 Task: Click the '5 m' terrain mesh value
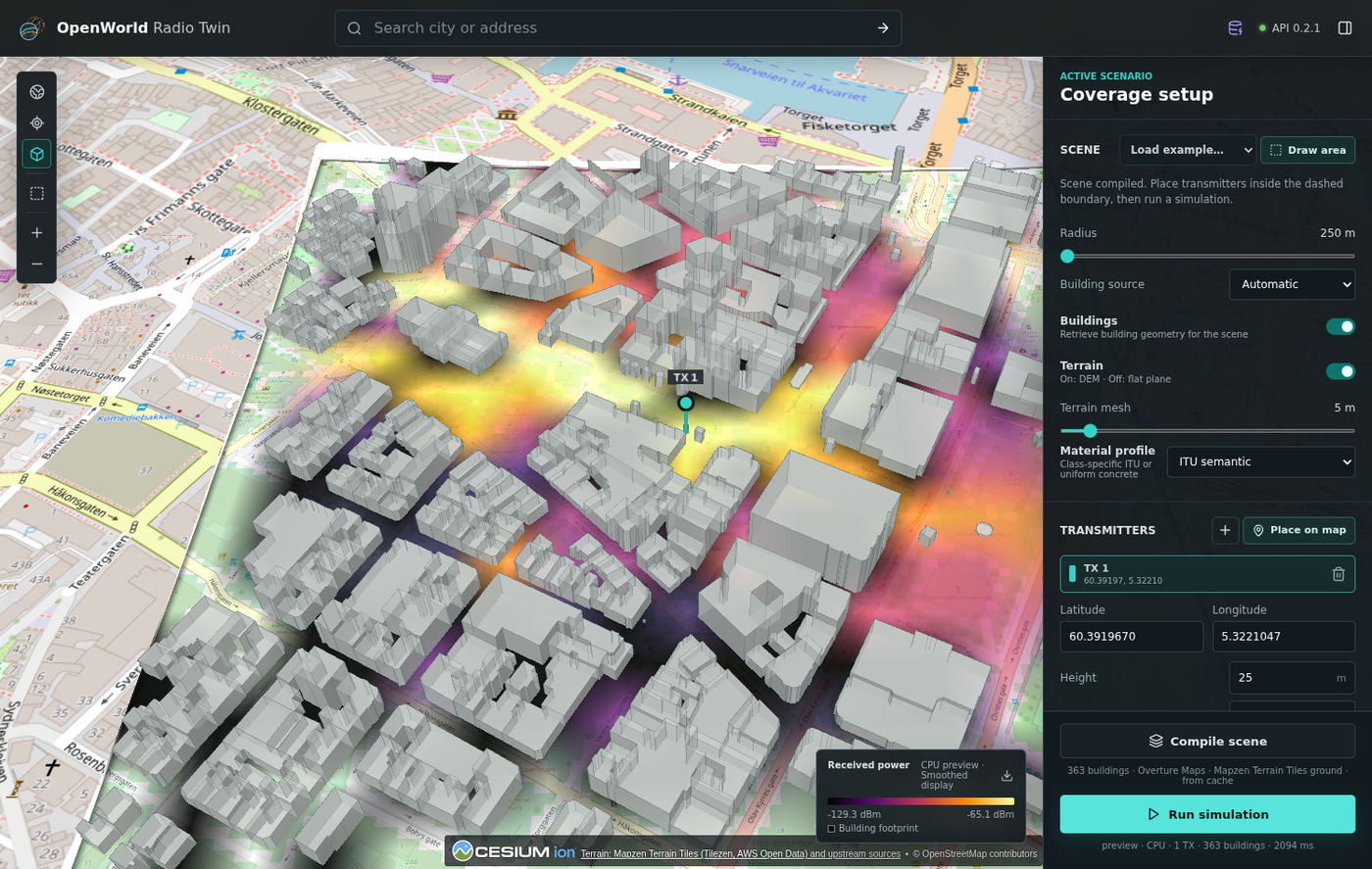click(1344, 408)
